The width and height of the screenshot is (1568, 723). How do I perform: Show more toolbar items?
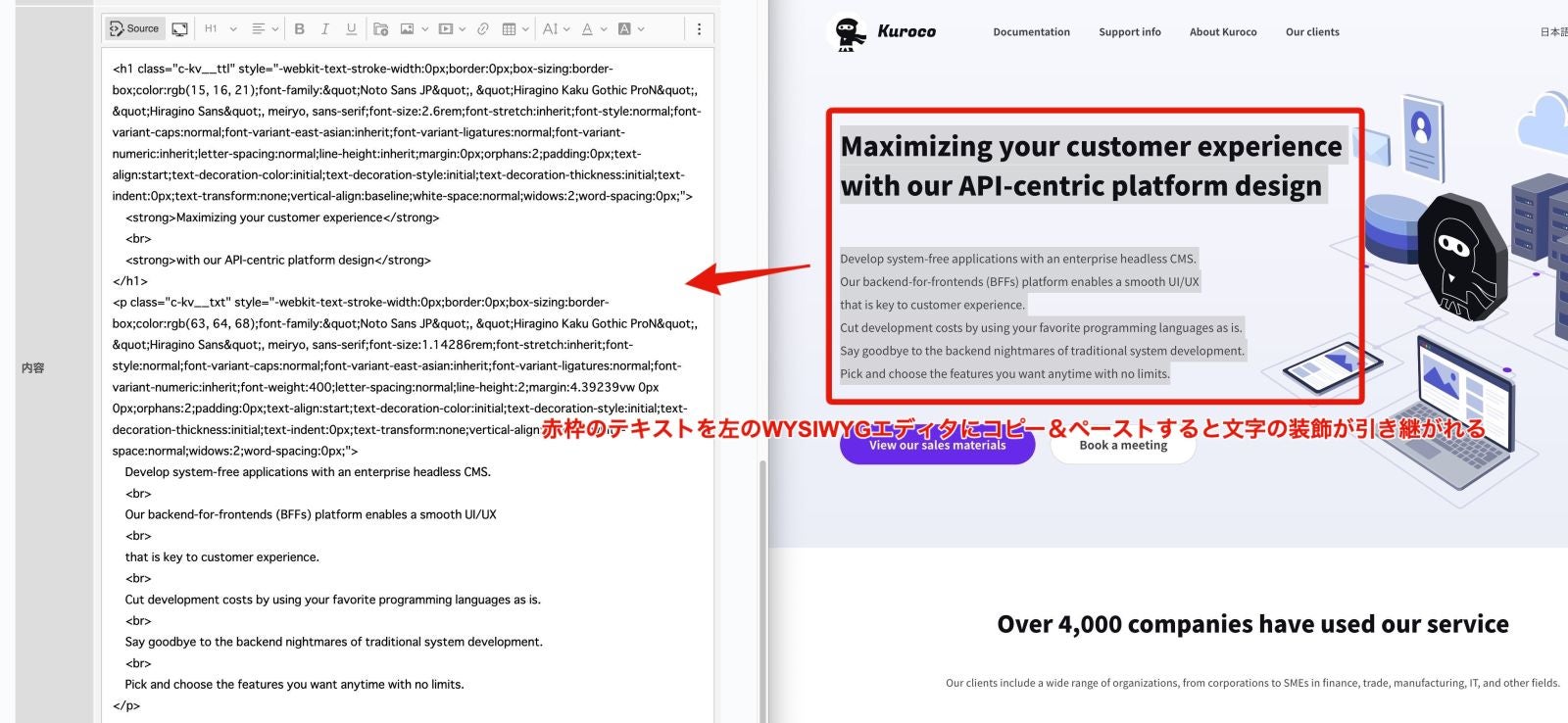(699, 28)
